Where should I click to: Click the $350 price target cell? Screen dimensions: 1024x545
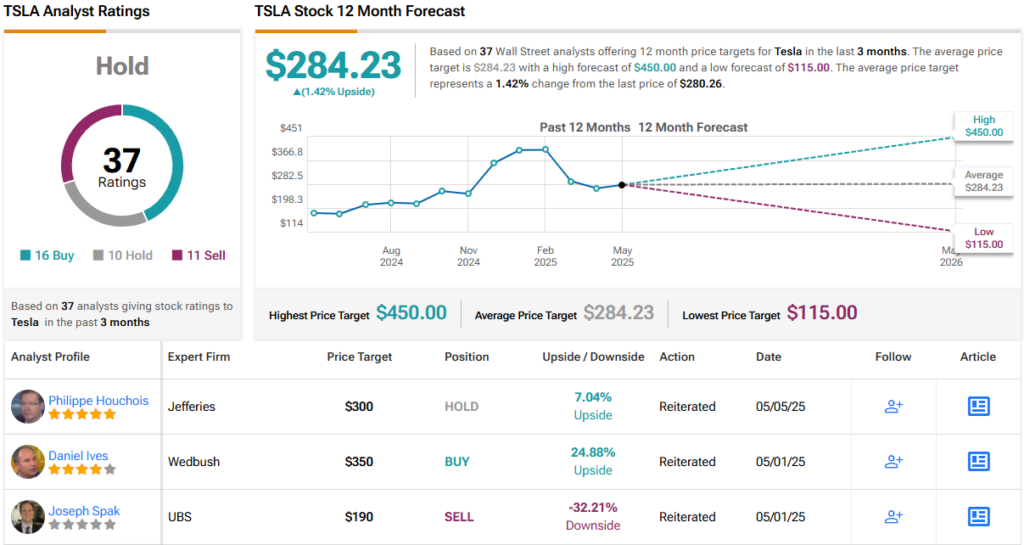[x=359, y=461]
